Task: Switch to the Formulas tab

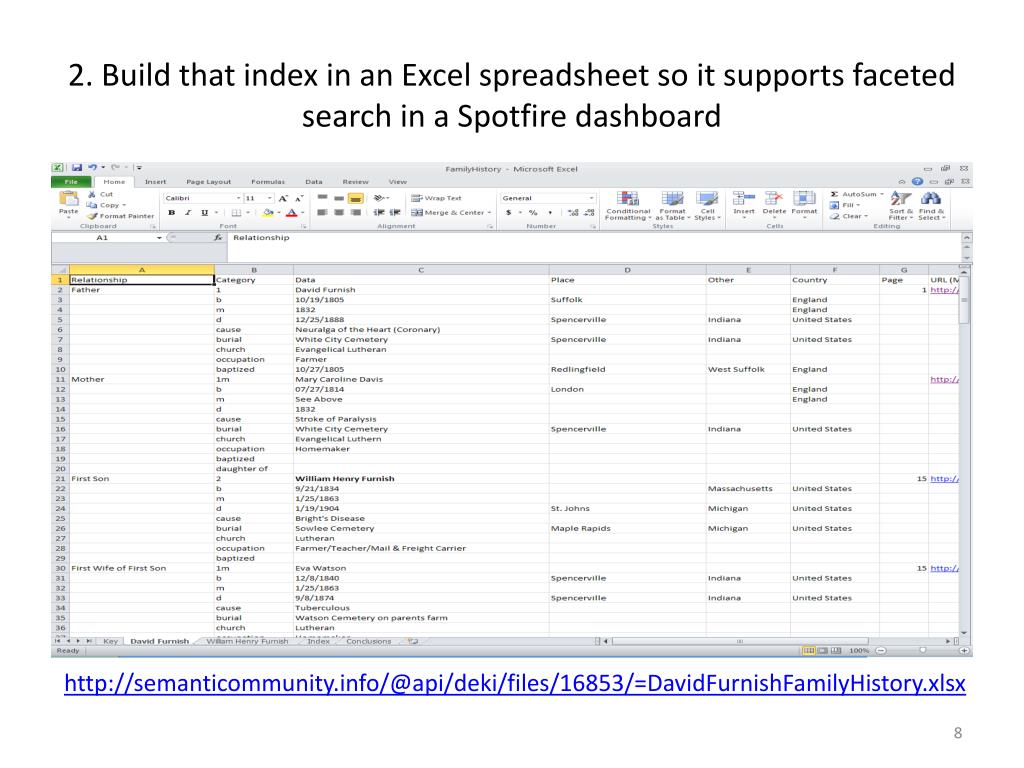Action: pos(268,182)
